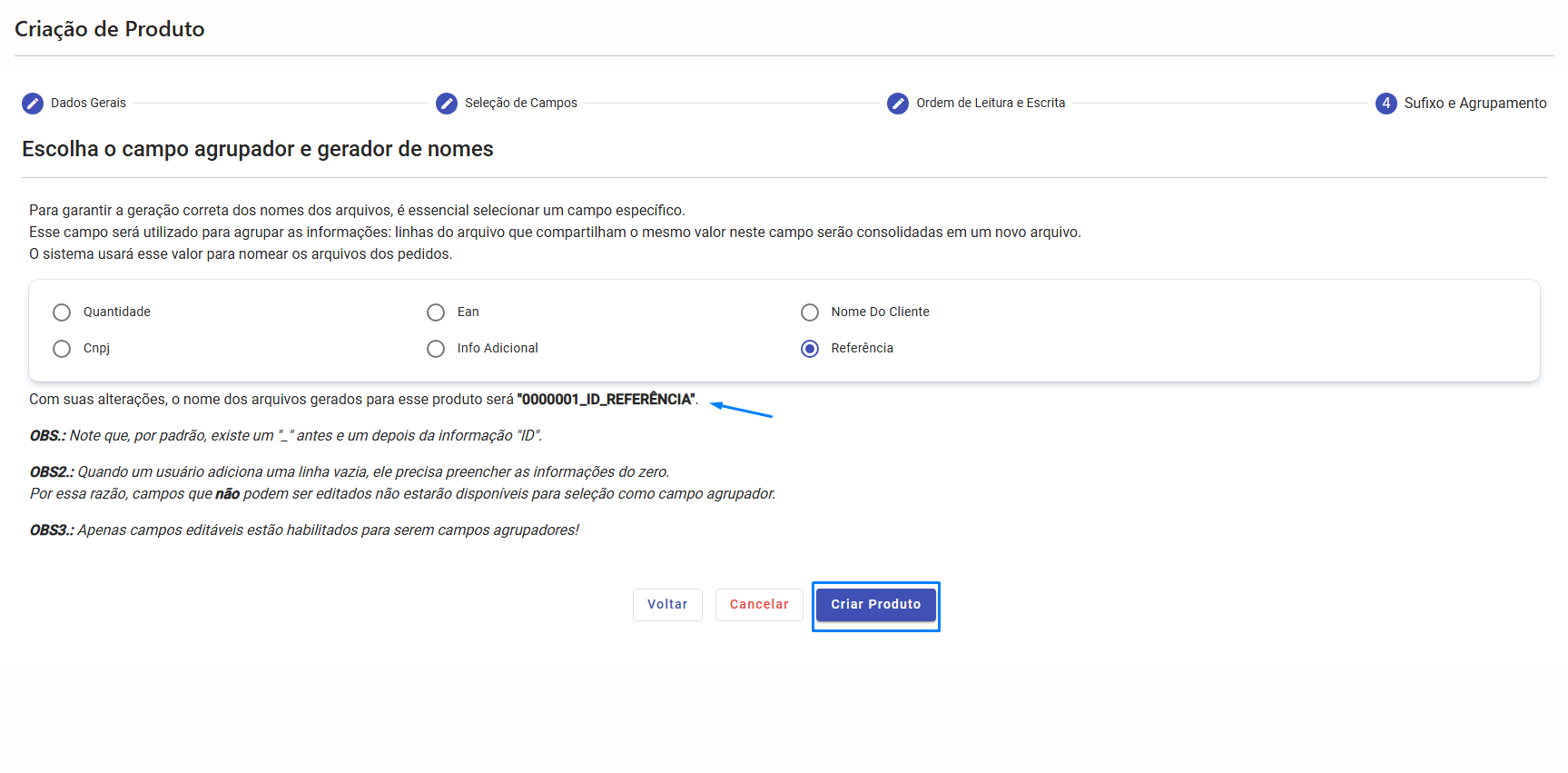The height and width of the screenshot is (773, 1568).
Task: Click the Criação de Produto page title
Action: click(110, 29)
